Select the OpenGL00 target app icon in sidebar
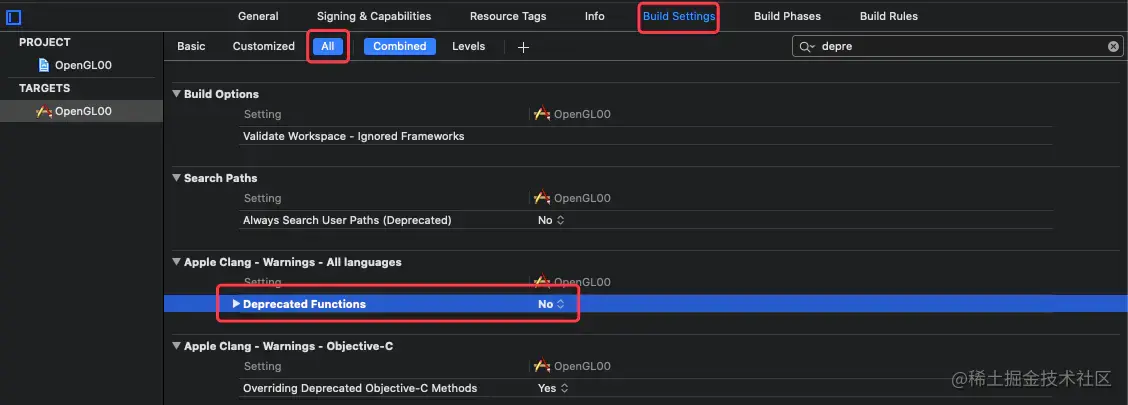This screenshot has height=405, width=1128. [44, 112]
